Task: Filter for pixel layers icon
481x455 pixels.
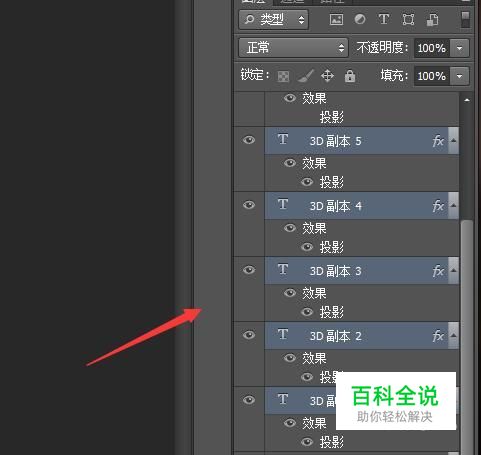Action: coord(336,19)
